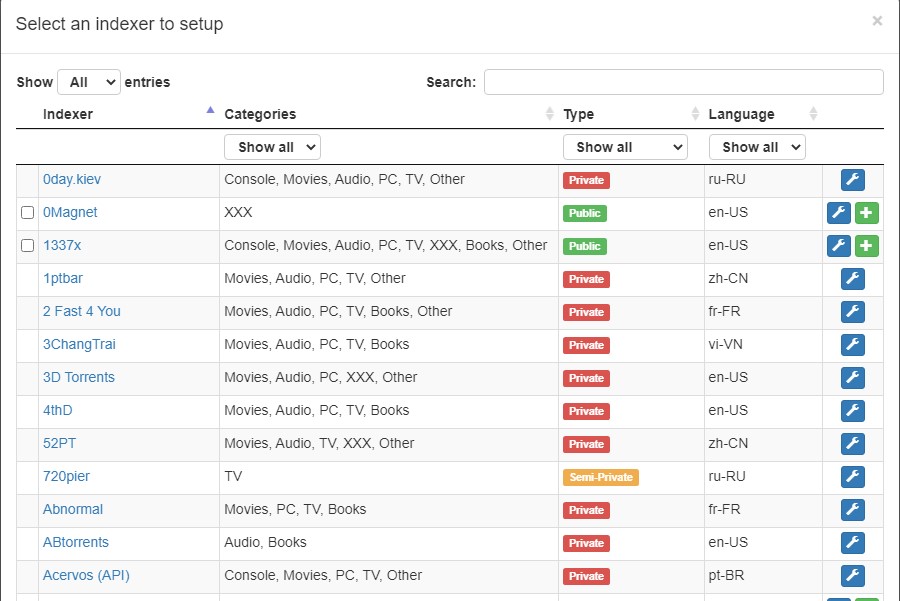Screen dimensions: 900x601
Task: Tick the checkbox beside 0Magnet
Action: 28,212
